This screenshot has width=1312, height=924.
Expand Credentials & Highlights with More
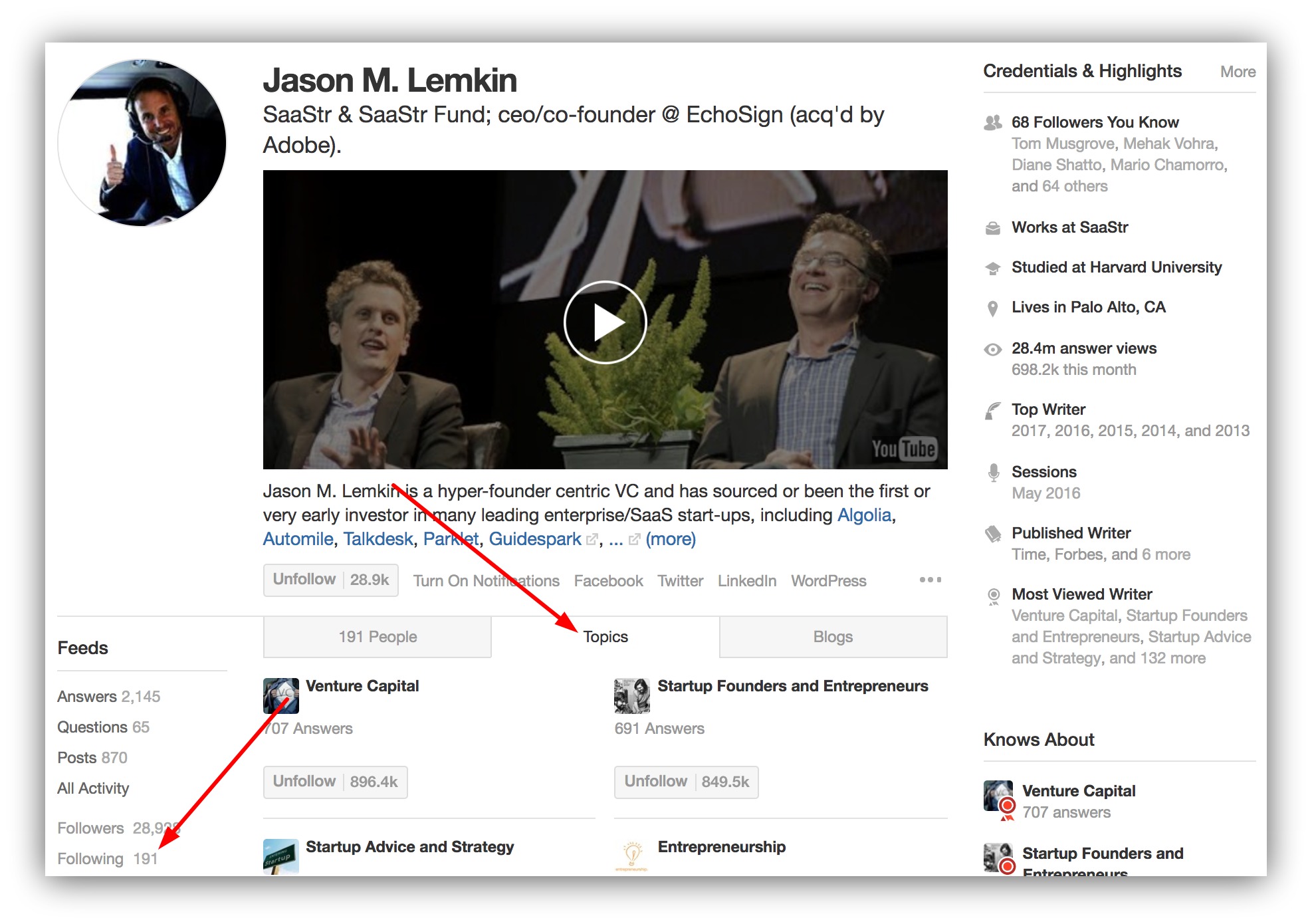point(1238,72)
